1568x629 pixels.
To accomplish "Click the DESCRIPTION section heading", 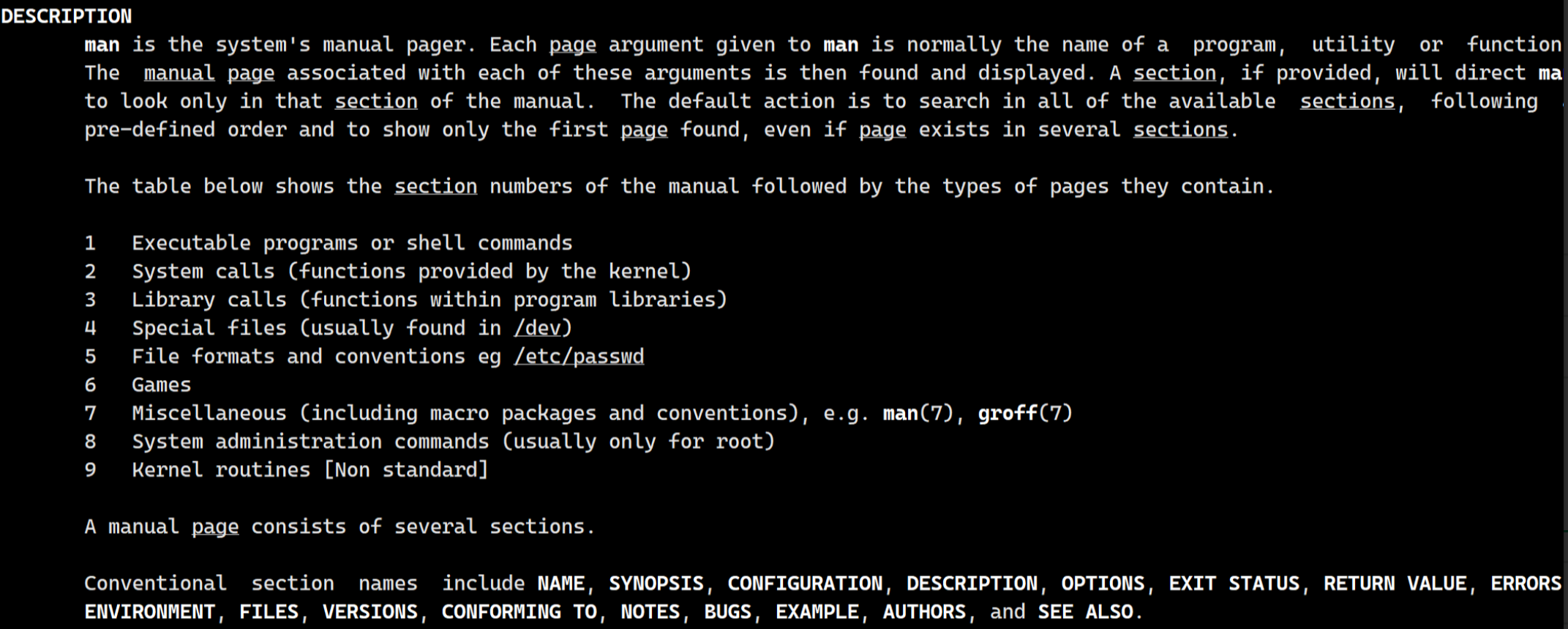I will 67,16.
